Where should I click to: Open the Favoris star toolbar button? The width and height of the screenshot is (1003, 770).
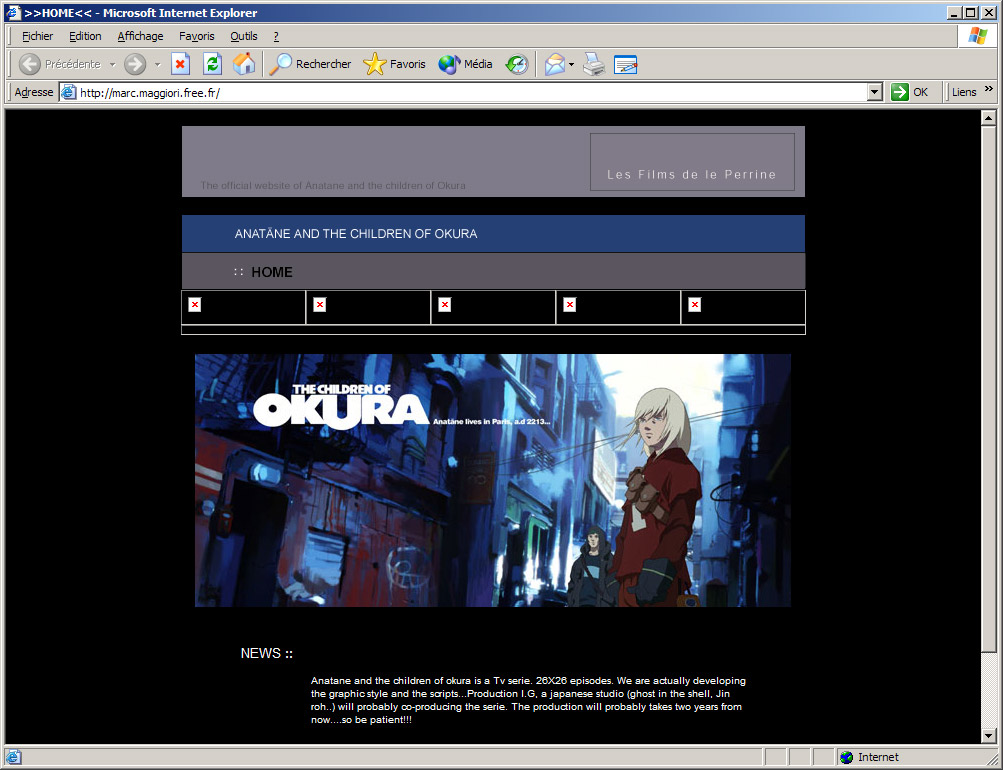(x=394, y=64)
